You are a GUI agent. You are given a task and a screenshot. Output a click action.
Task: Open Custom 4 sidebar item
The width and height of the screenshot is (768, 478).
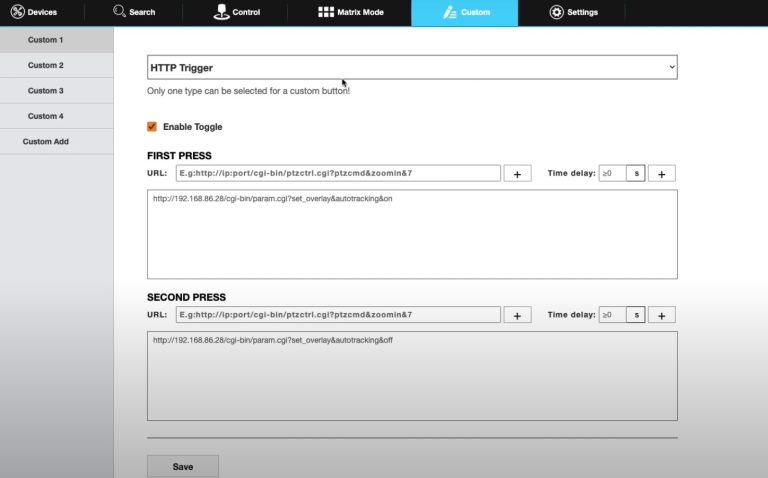click(x=46, y=116)
